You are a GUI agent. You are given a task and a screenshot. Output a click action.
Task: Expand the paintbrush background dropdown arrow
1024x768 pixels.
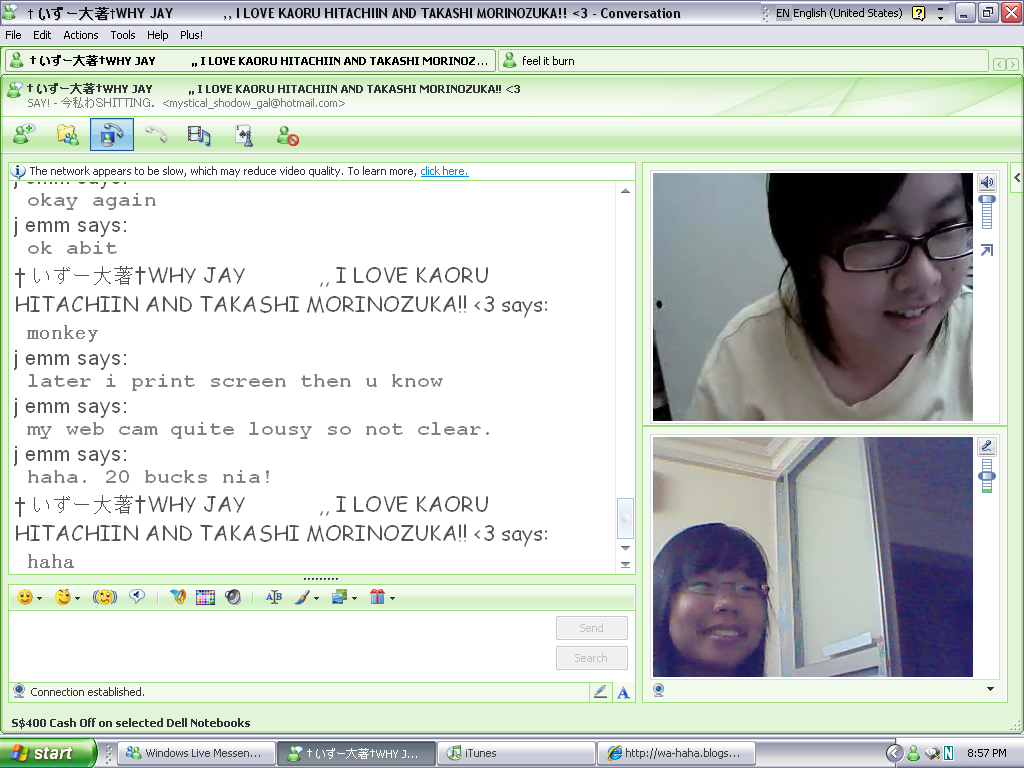[x=317, y=598]
